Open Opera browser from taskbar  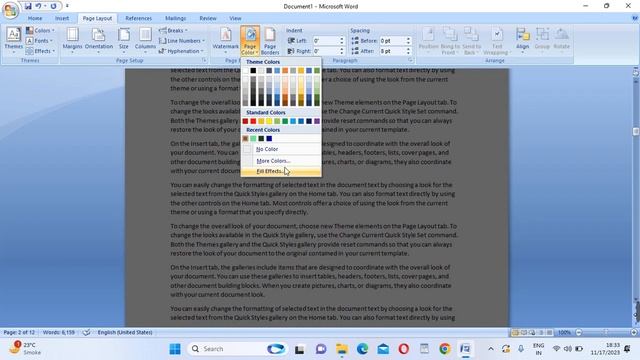coord(403,349)
